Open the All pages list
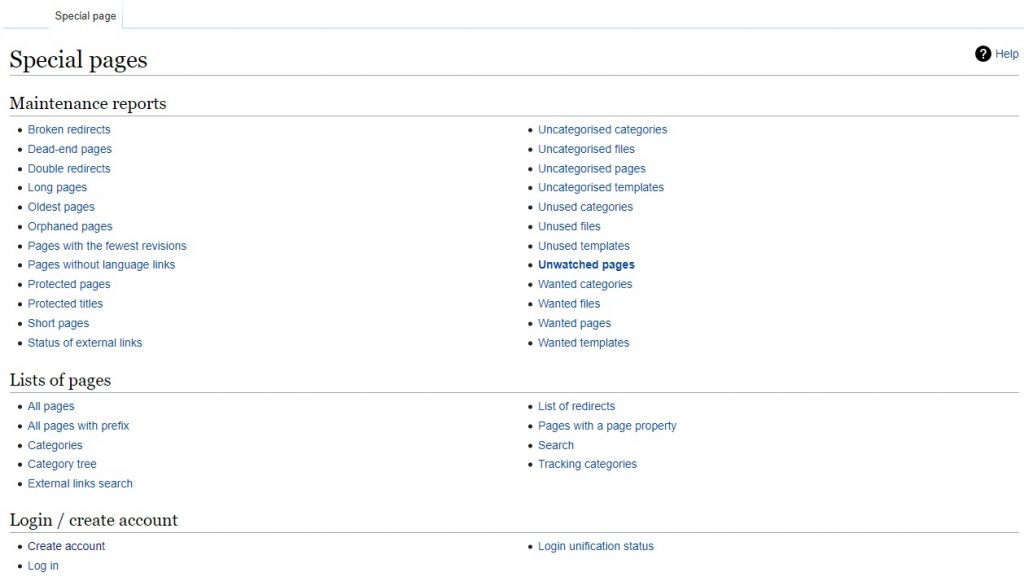 point(51,406)
